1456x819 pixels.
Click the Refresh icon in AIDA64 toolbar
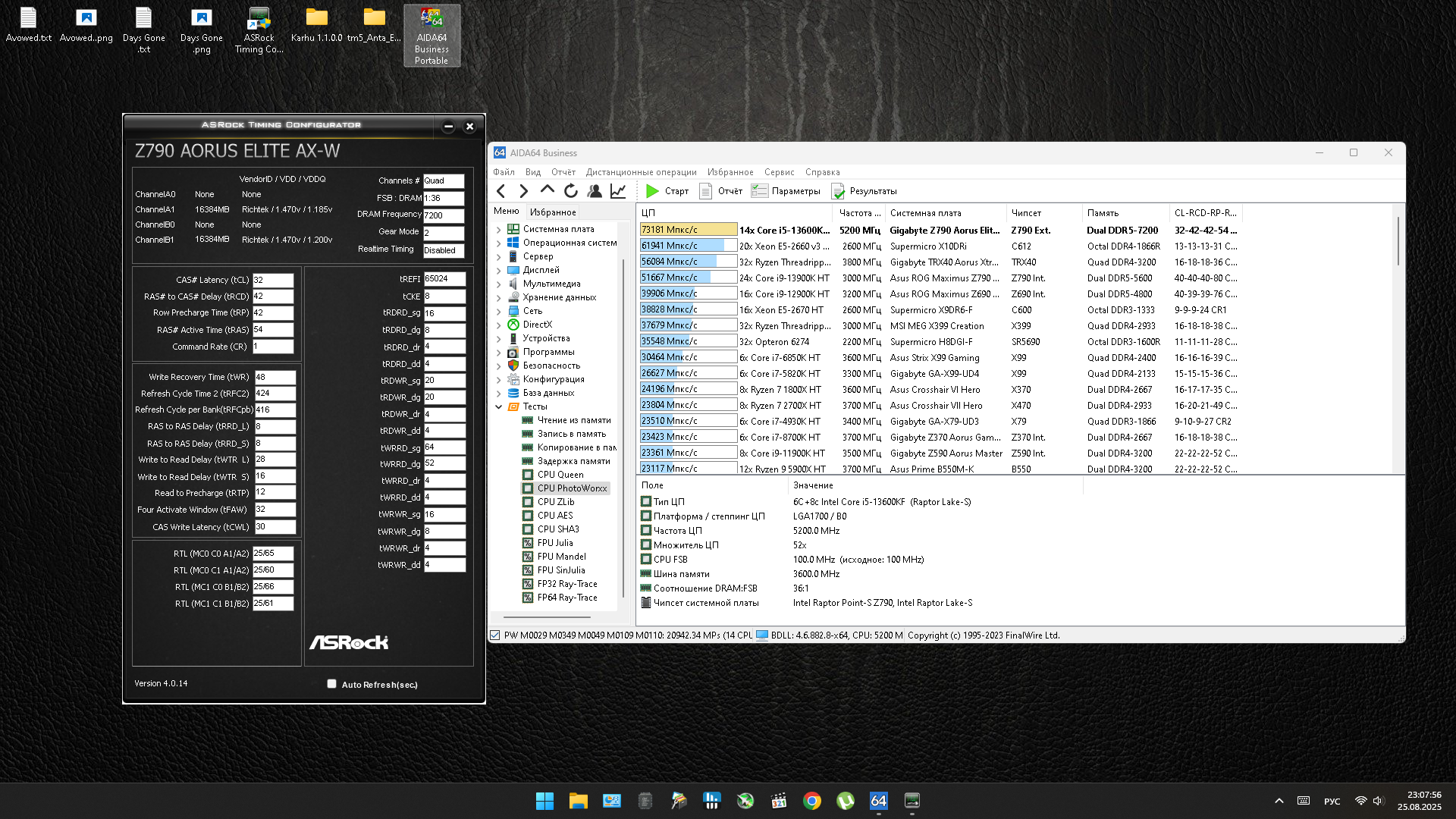(x=571, y=191)
